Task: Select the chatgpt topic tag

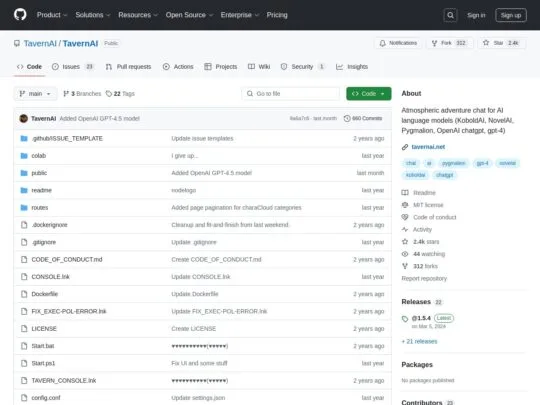Action: click(x=444, y=175)
